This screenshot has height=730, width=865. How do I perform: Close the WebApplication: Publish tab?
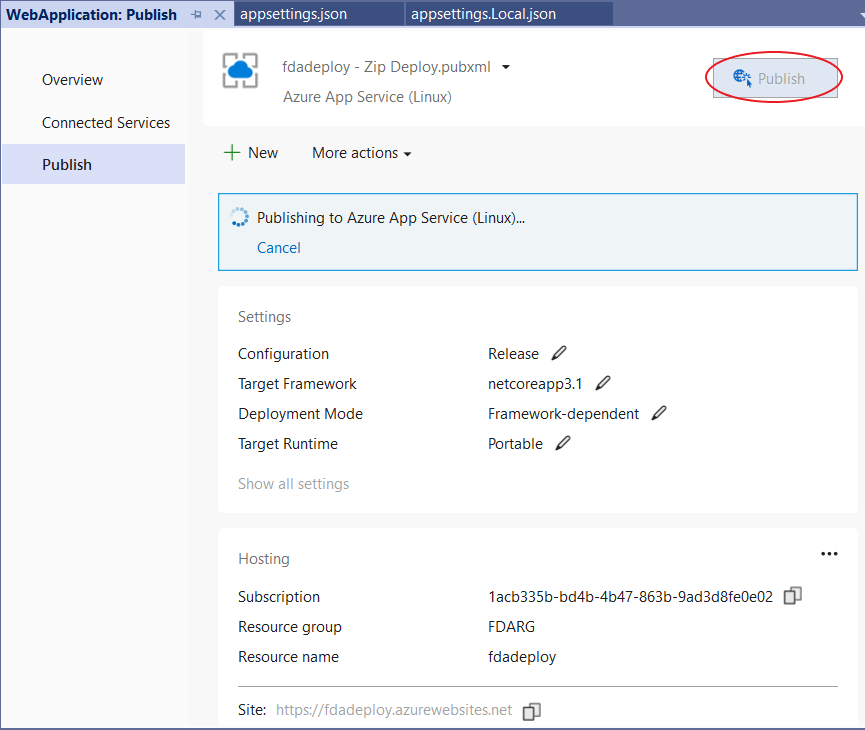pyautogui.click(x=220, y=15)
